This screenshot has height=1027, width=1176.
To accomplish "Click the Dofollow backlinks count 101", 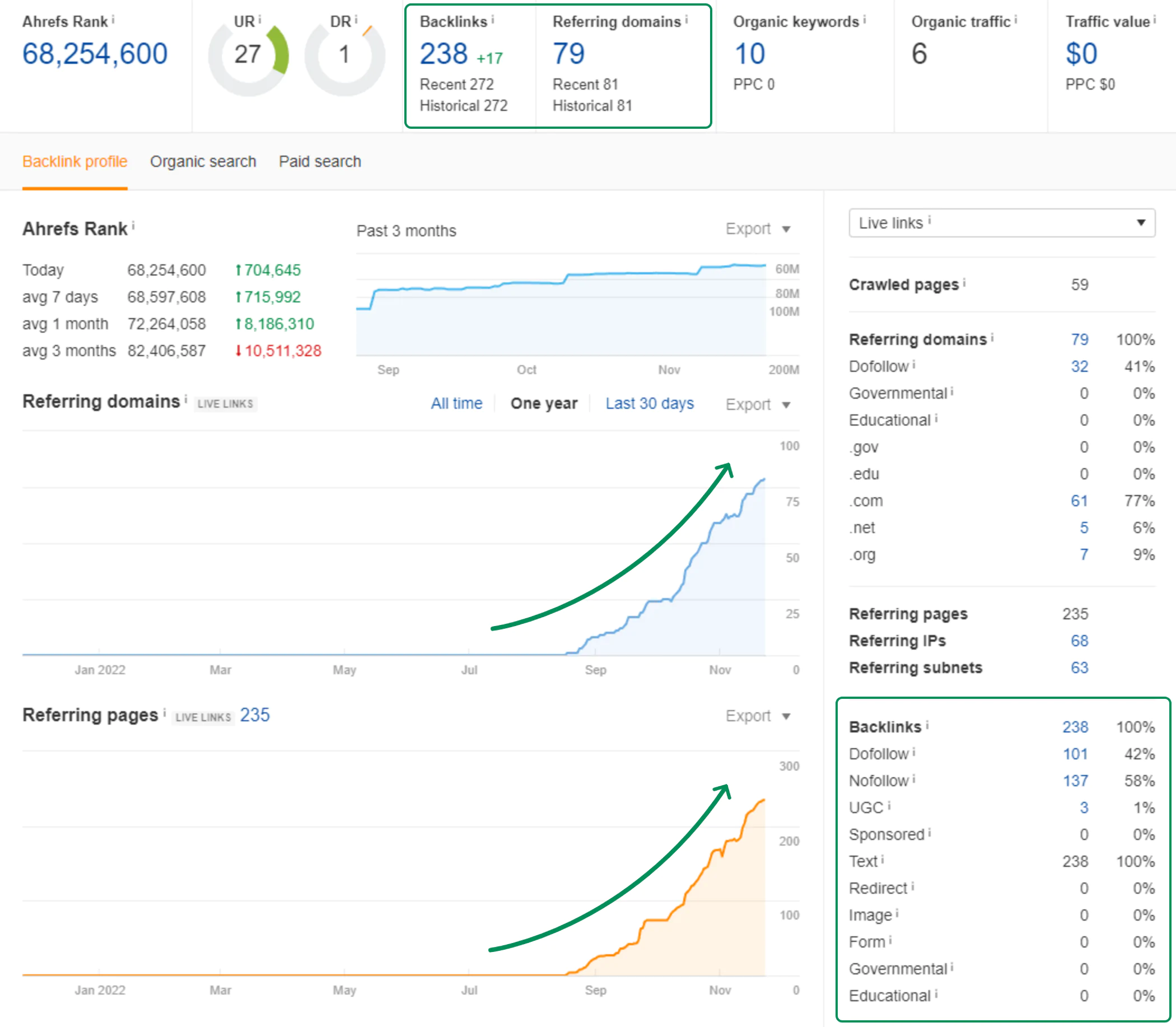I will point(1075,754).
